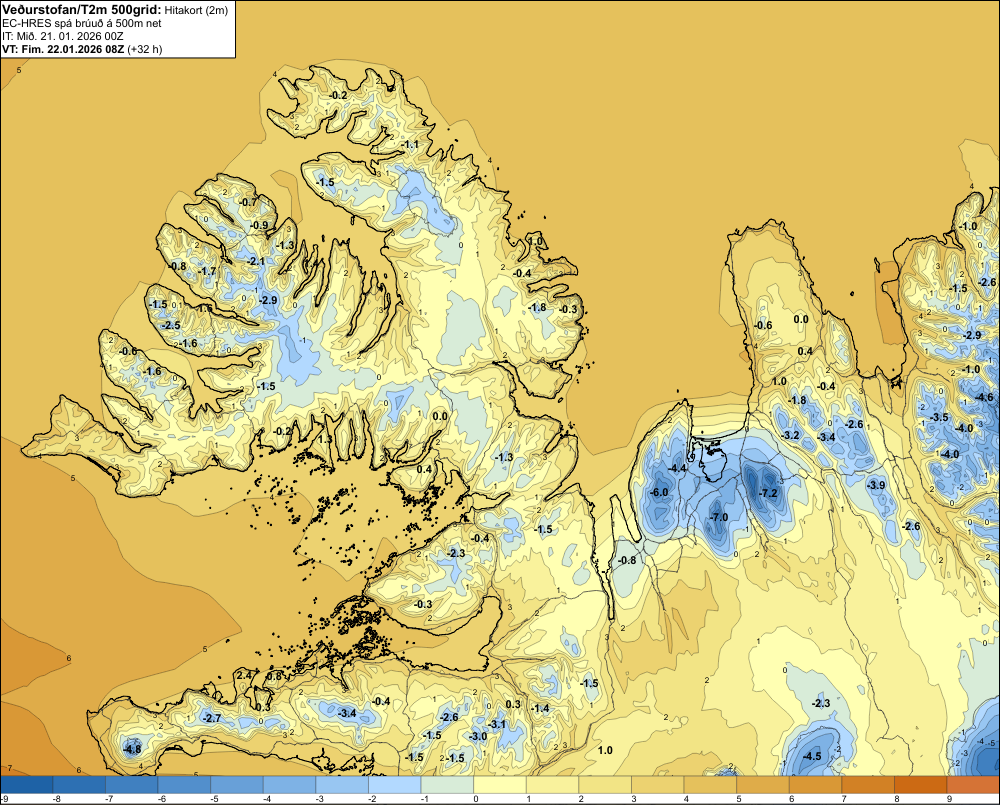Click the -5 tick label on the color scale
1000x805 pixels.
tap(214, 799)
